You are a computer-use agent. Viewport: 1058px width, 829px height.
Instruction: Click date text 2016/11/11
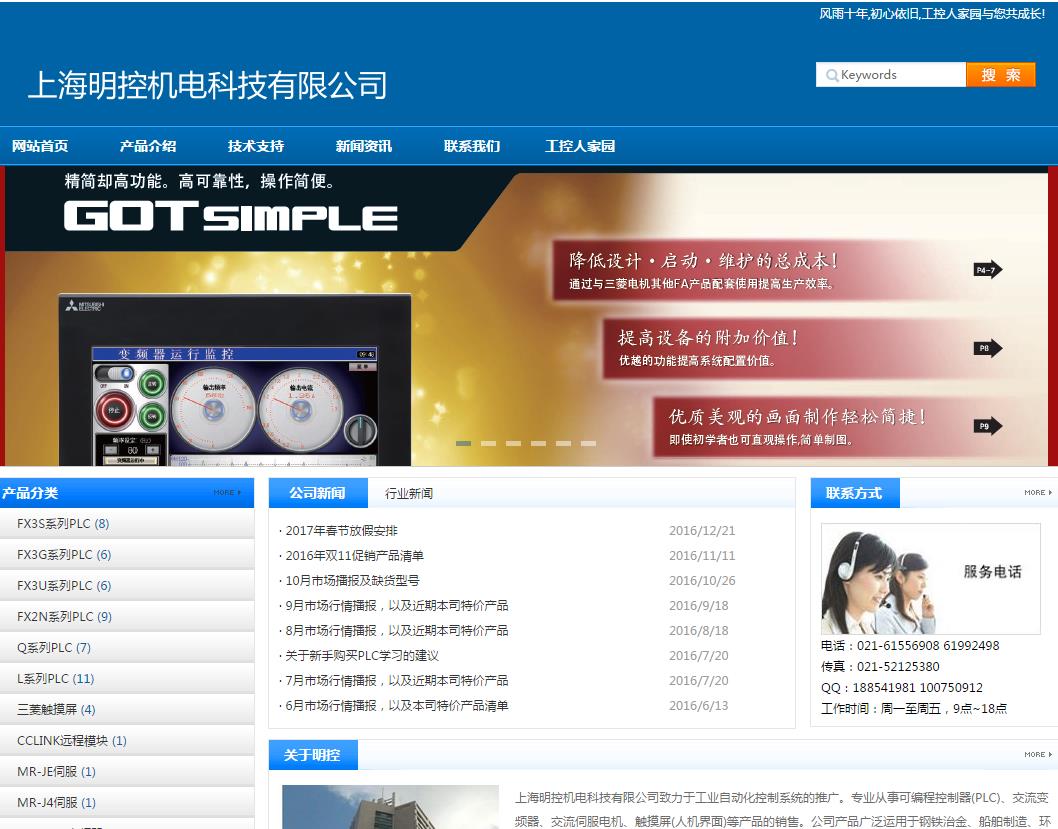point(702,556)
